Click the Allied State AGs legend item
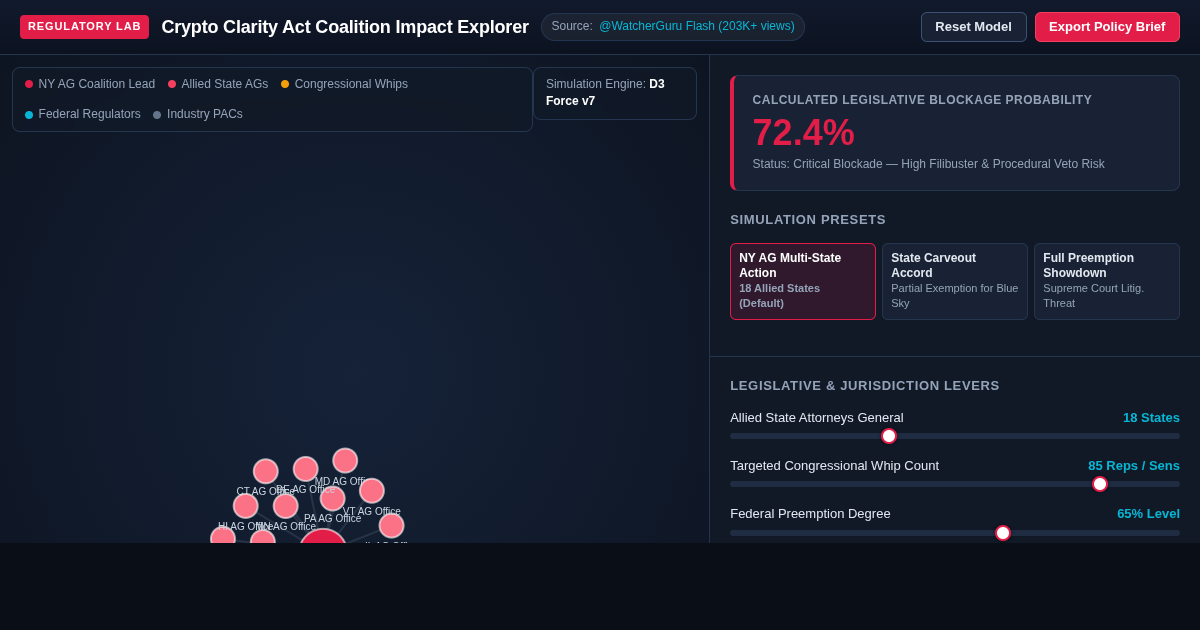 [x=218, y=84]
